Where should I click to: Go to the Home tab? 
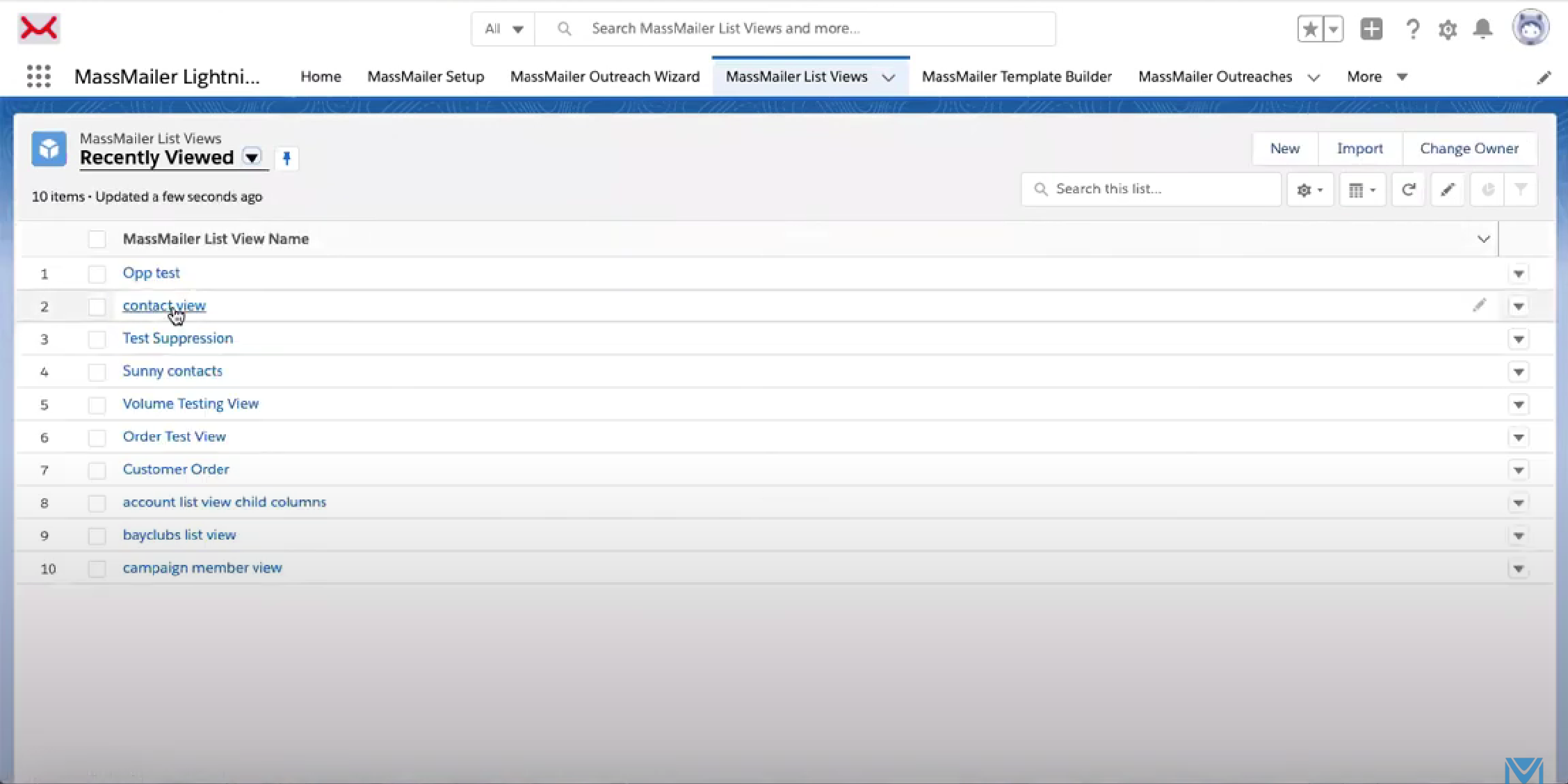(321, 77)
